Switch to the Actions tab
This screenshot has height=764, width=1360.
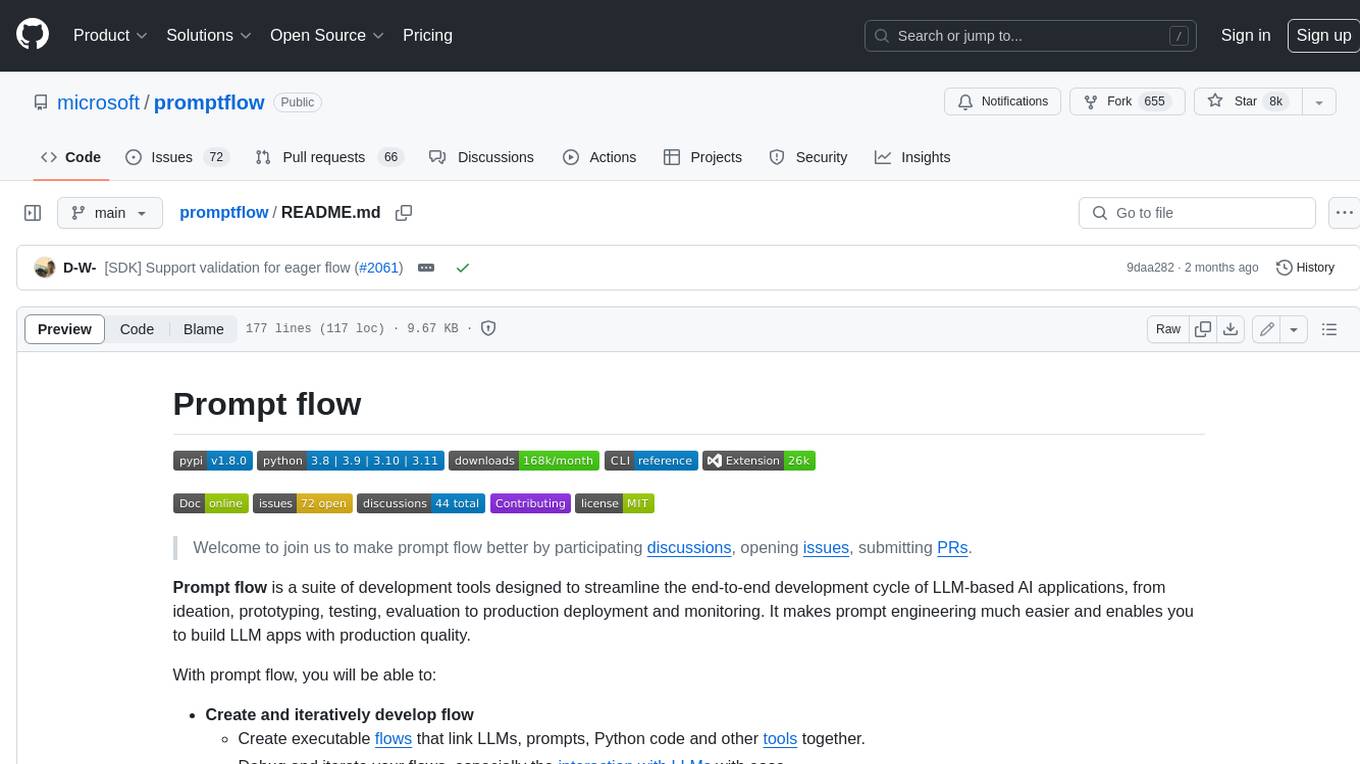(x=599, y=157)
